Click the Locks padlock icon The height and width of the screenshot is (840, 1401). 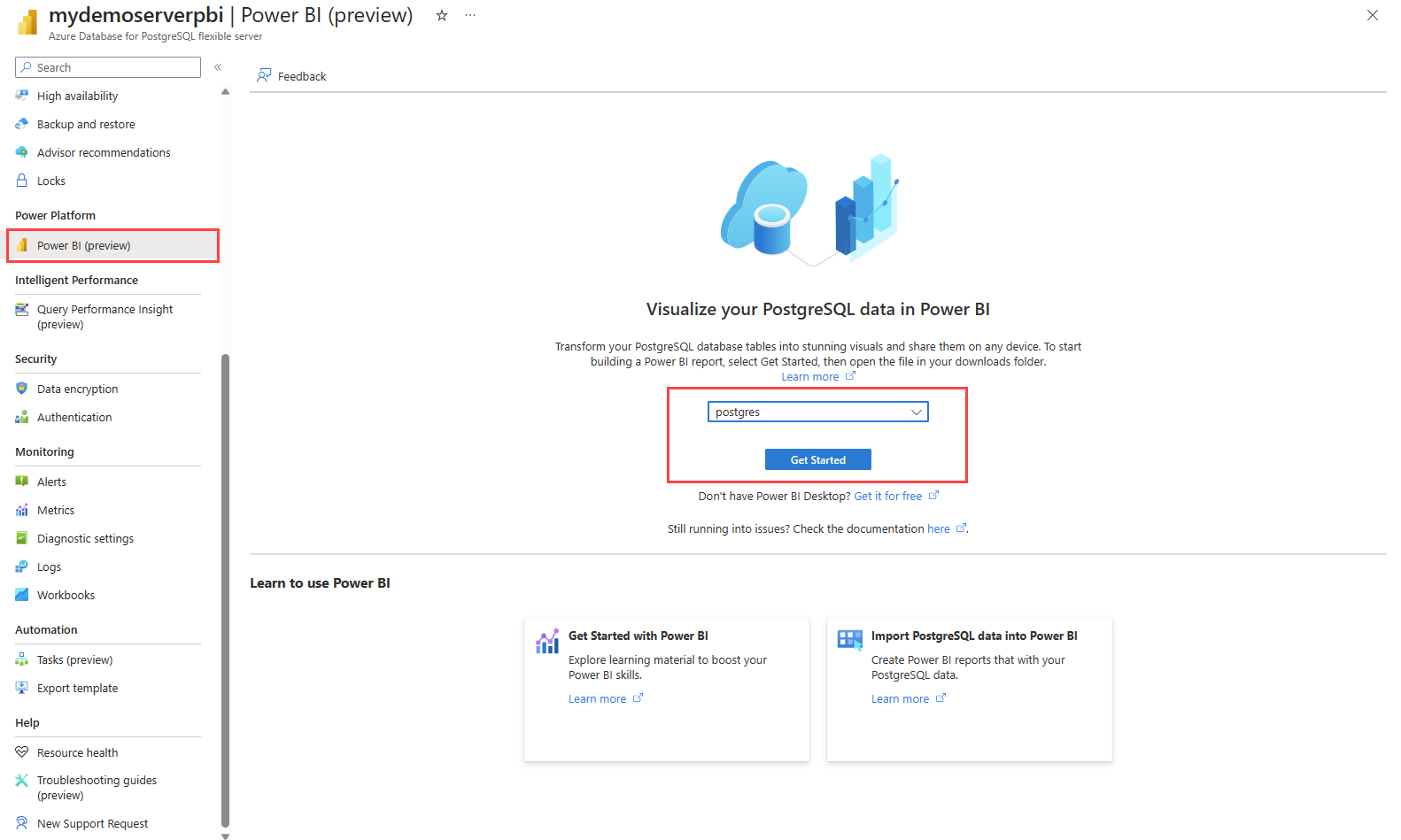point(22,181)
